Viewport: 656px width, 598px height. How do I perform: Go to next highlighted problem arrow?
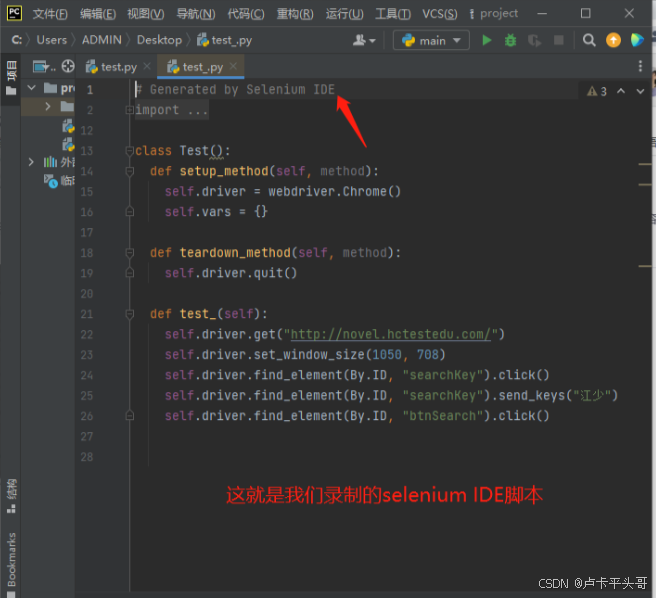pos(640,91)
